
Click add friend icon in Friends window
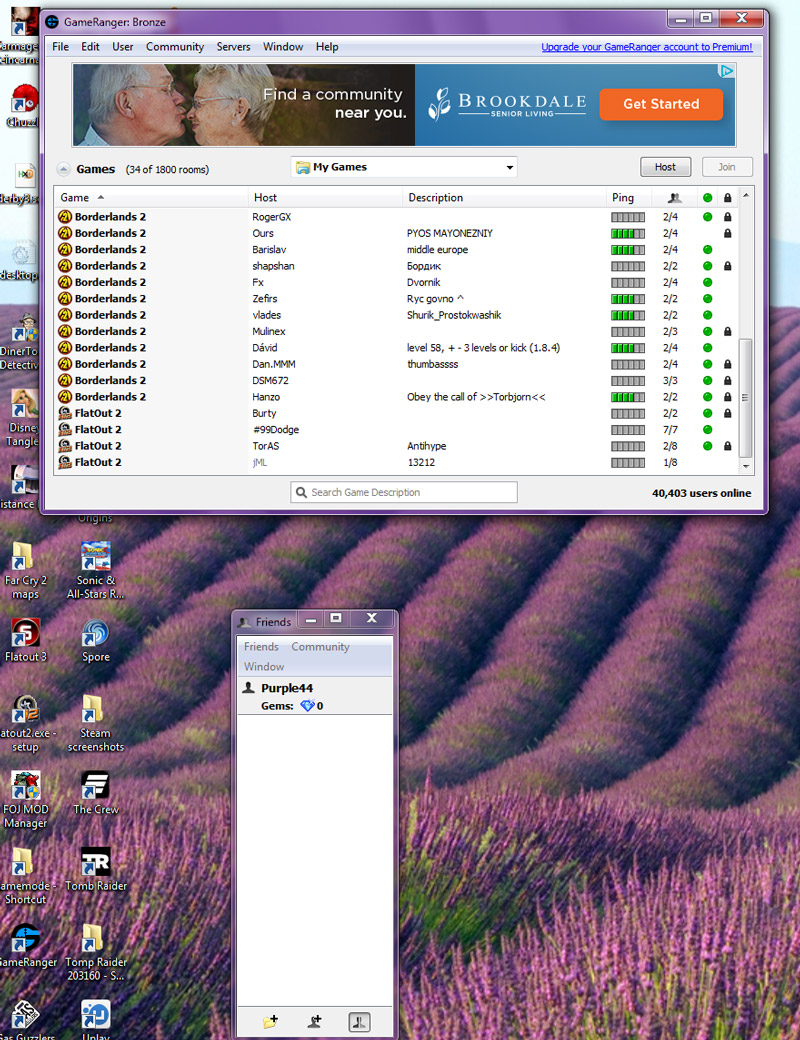tap(314, 1021)
